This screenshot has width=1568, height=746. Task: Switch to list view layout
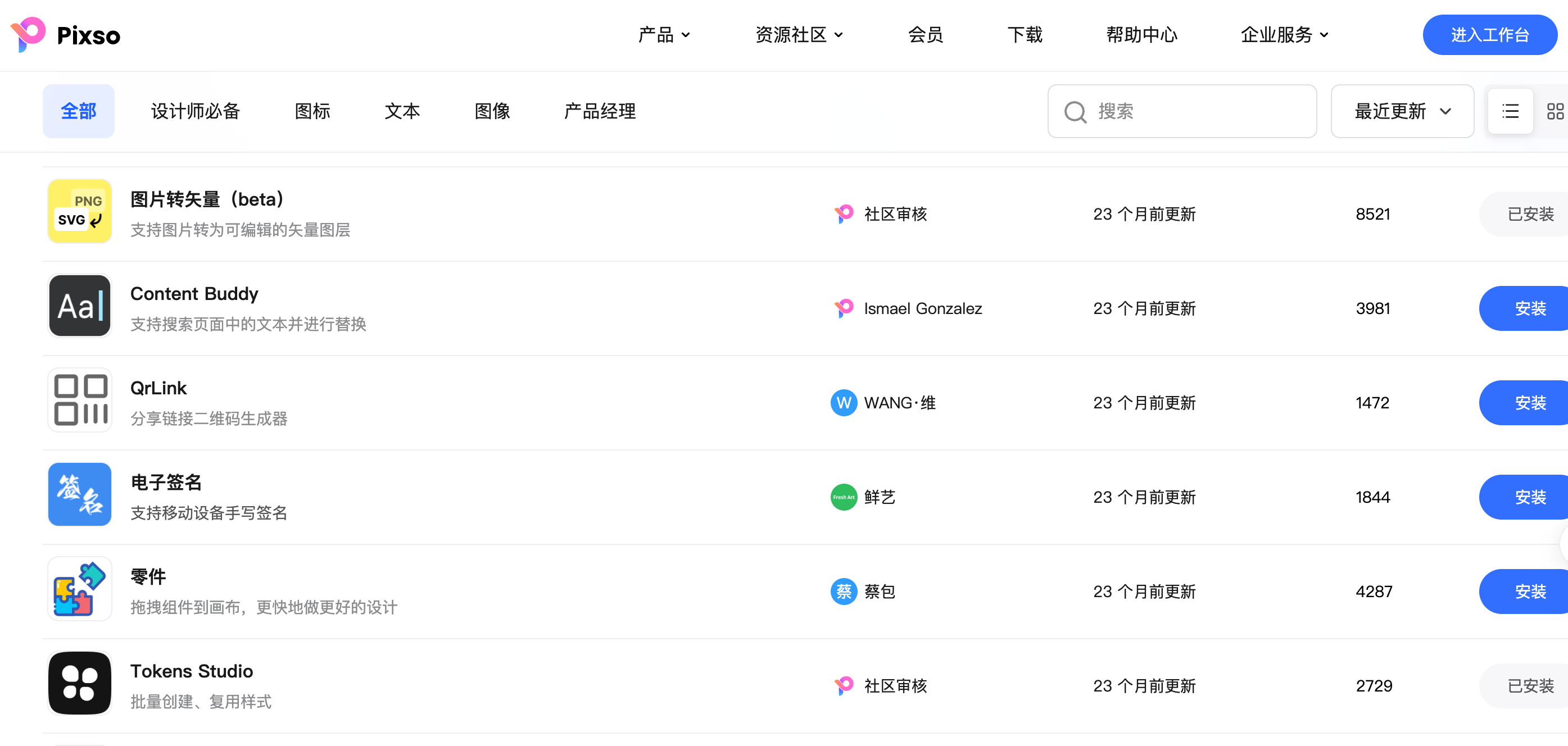point(1510,111)
